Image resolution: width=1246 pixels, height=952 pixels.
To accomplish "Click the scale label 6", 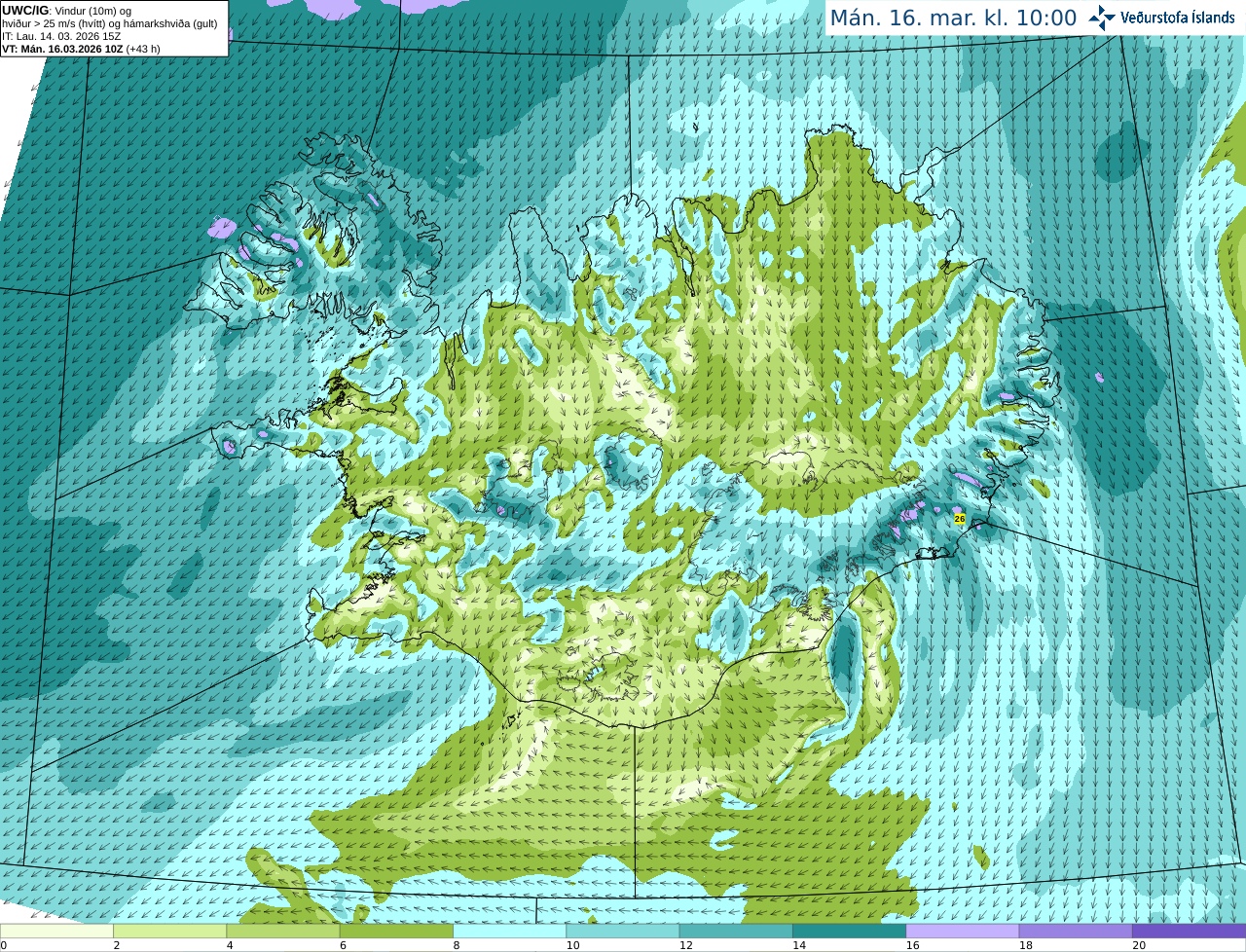I will [343, 945].
